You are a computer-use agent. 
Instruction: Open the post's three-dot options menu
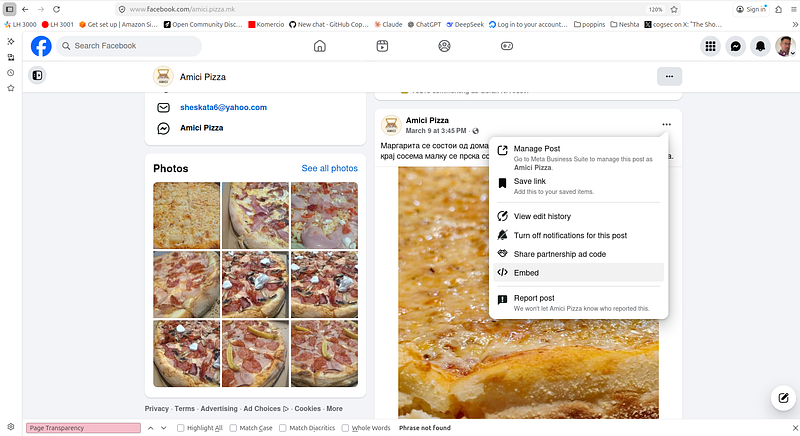(666, 125)
